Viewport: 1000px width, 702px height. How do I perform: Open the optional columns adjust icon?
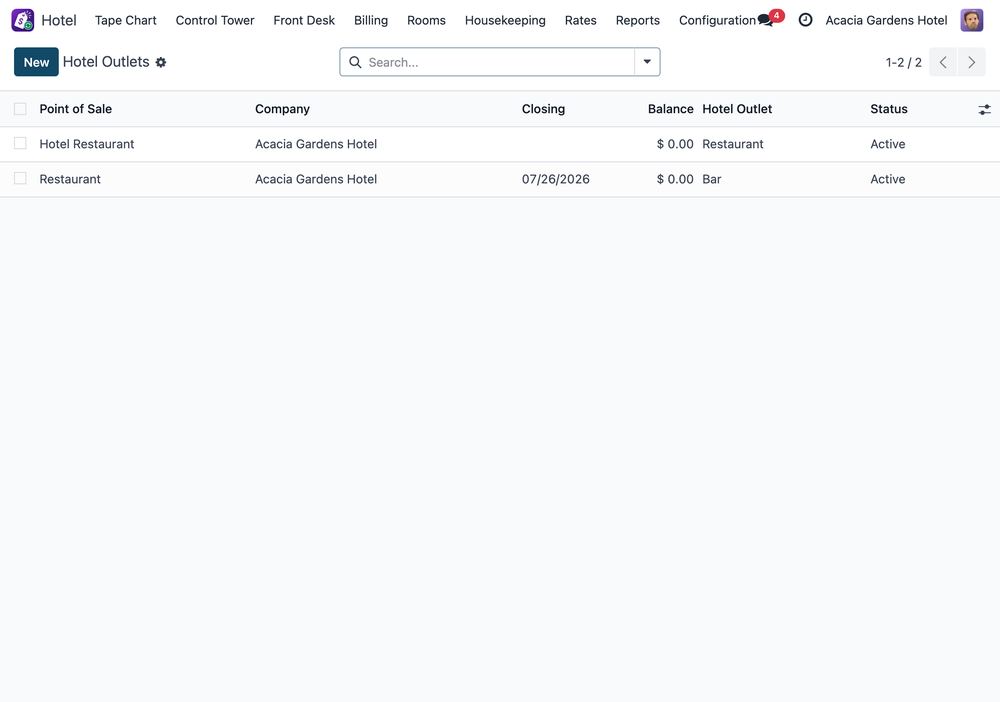point(984,110)
